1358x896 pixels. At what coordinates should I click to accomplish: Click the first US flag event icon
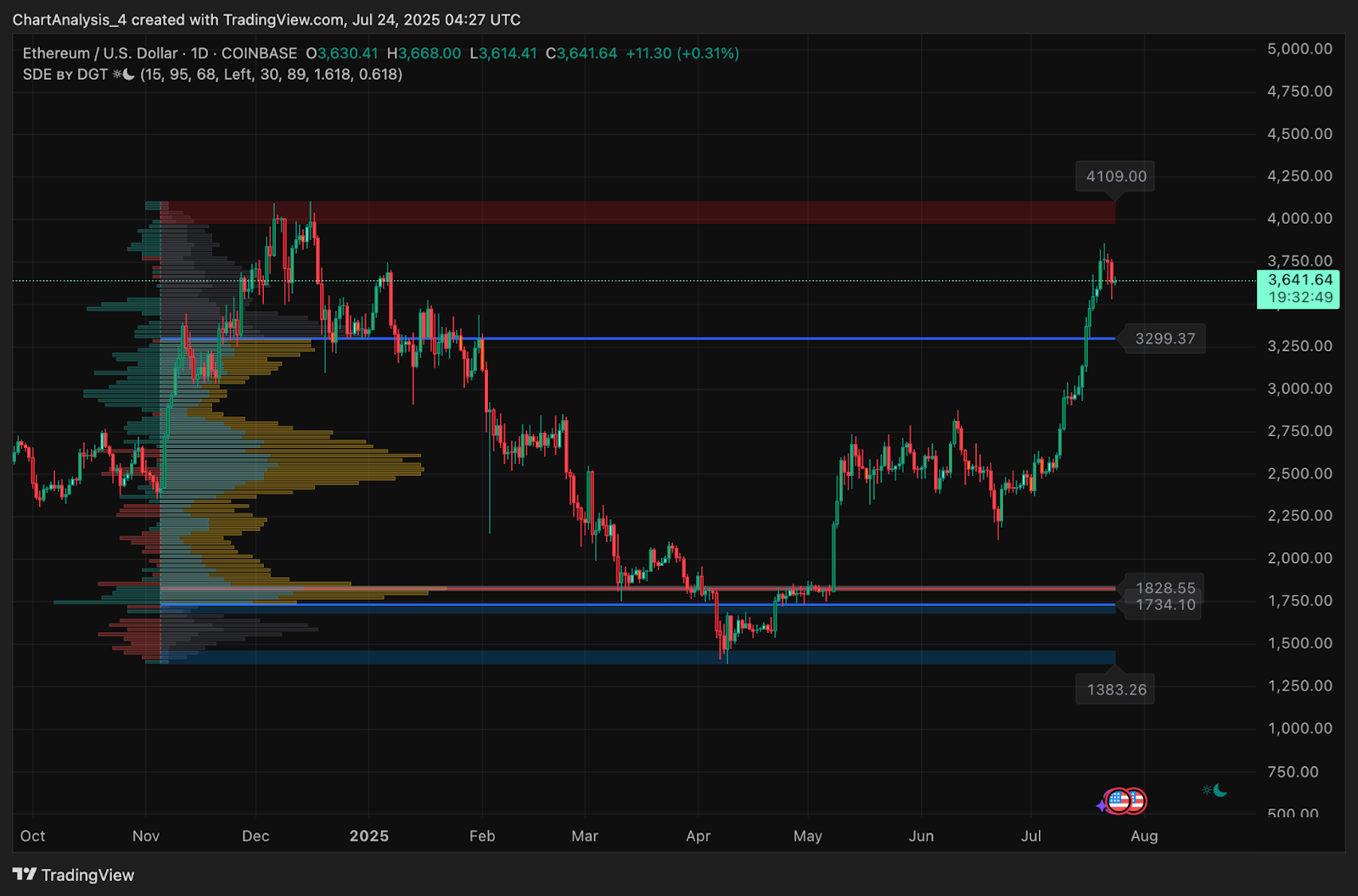1119,800
